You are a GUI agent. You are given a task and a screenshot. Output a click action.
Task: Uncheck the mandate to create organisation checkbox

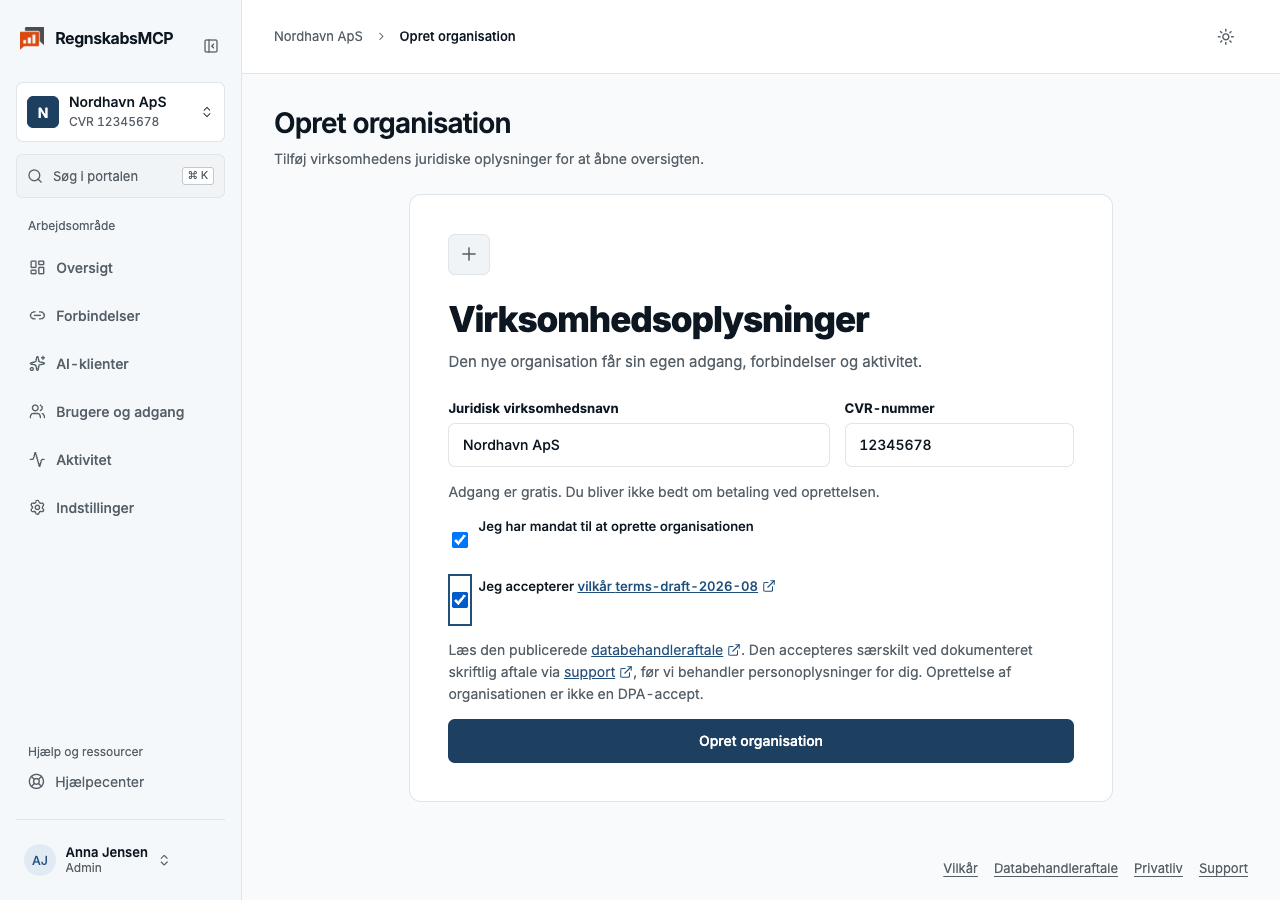coord(460,540)
